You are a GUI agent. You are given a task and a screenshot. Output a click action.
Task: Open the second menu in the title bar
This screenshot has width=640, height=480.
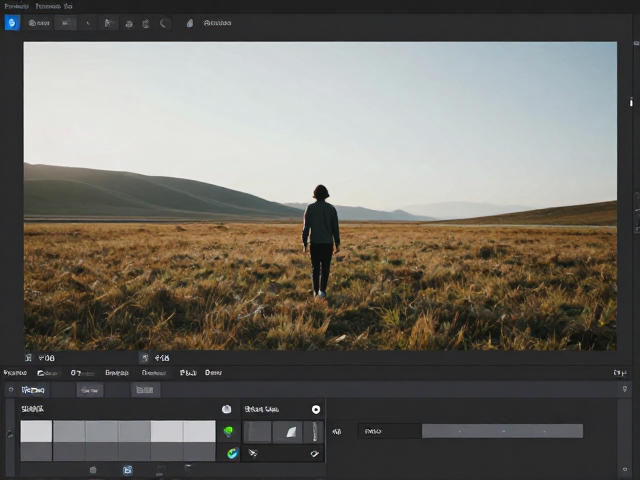pyautogui.click(x=54, y=6)
